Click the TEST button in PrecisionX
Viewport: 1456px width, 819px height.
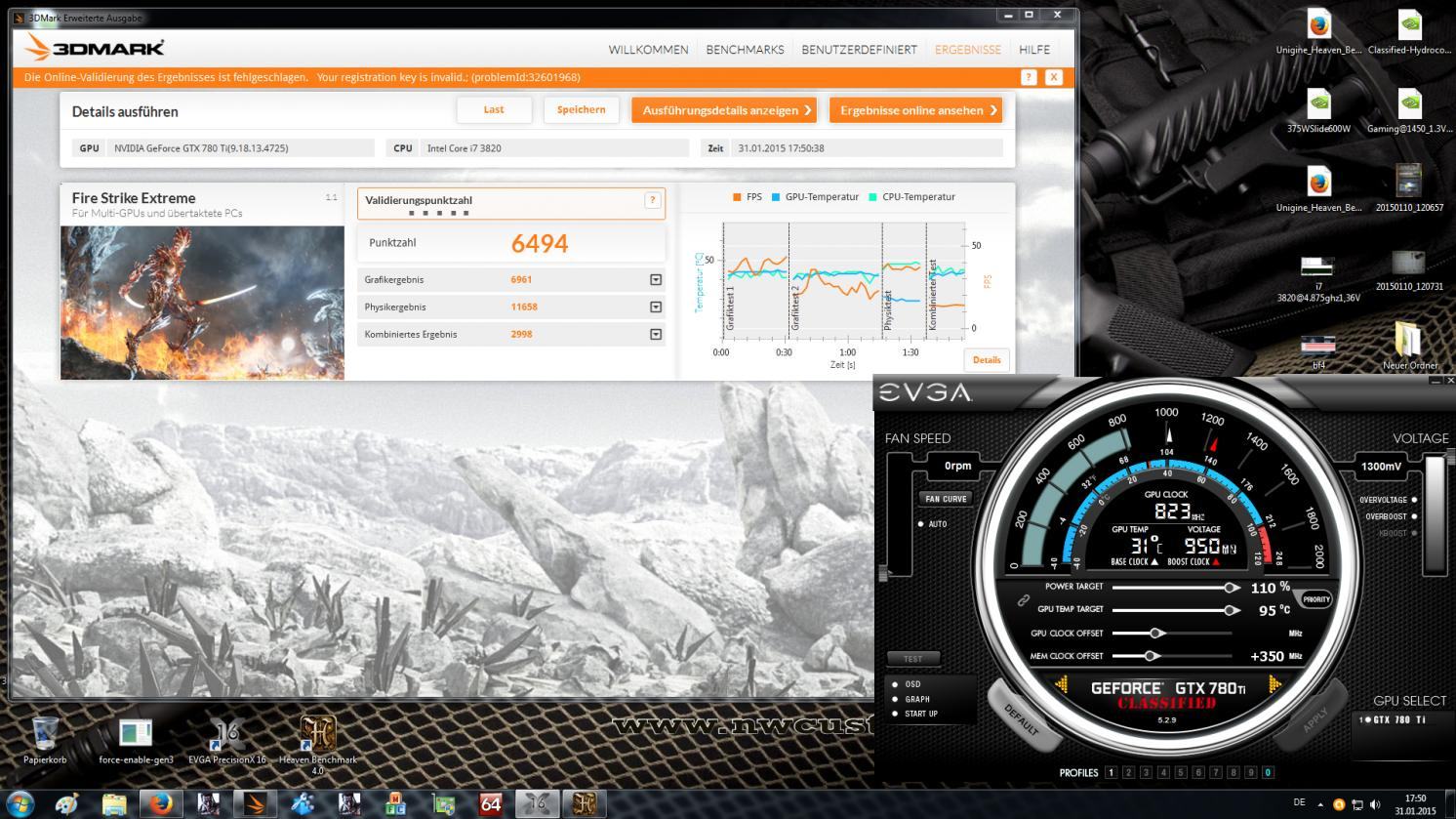(x=913, y=659)
